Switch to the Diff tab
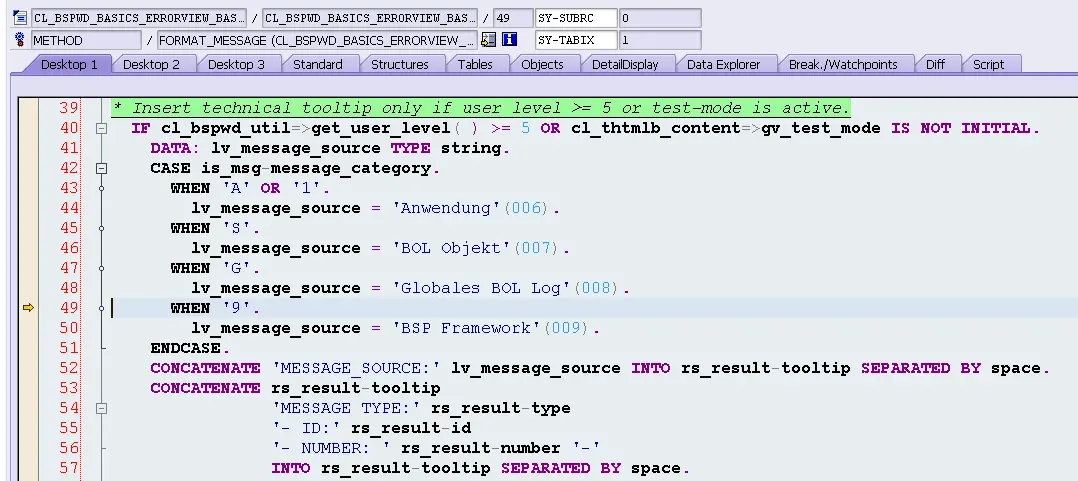 (x=935, y=65)
